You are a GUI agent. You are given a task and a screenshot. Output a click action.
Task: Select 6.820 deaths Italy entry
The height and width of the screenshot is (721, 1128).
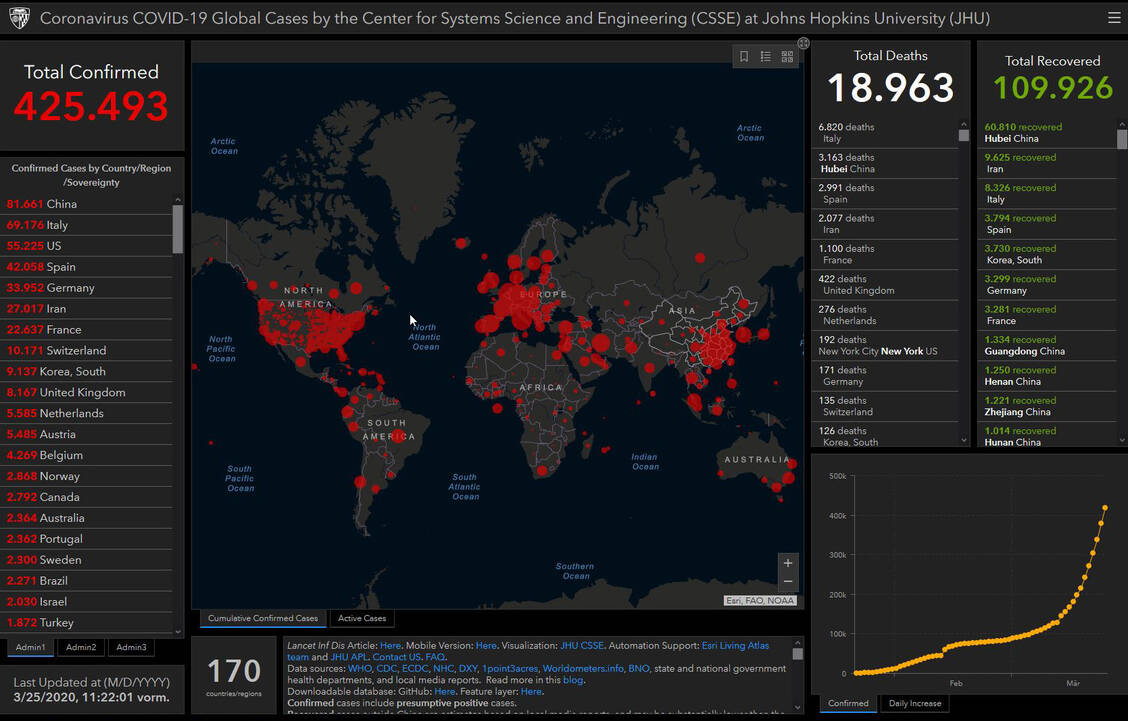click(885, 133)
